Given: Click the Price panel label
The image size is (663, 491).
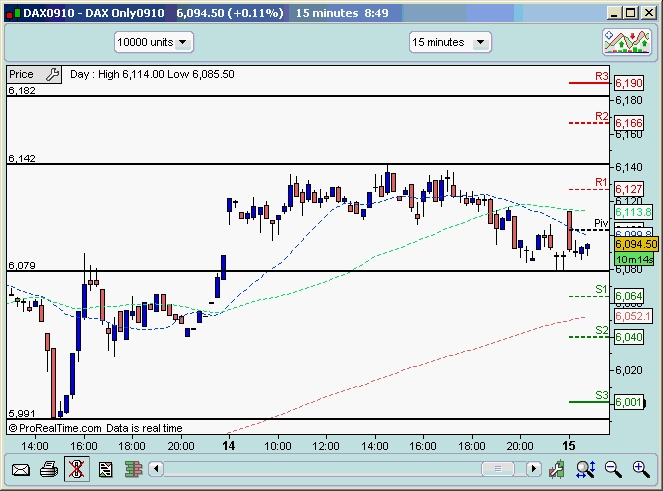Looking at the screenshot, I should [x=21, y=74].
